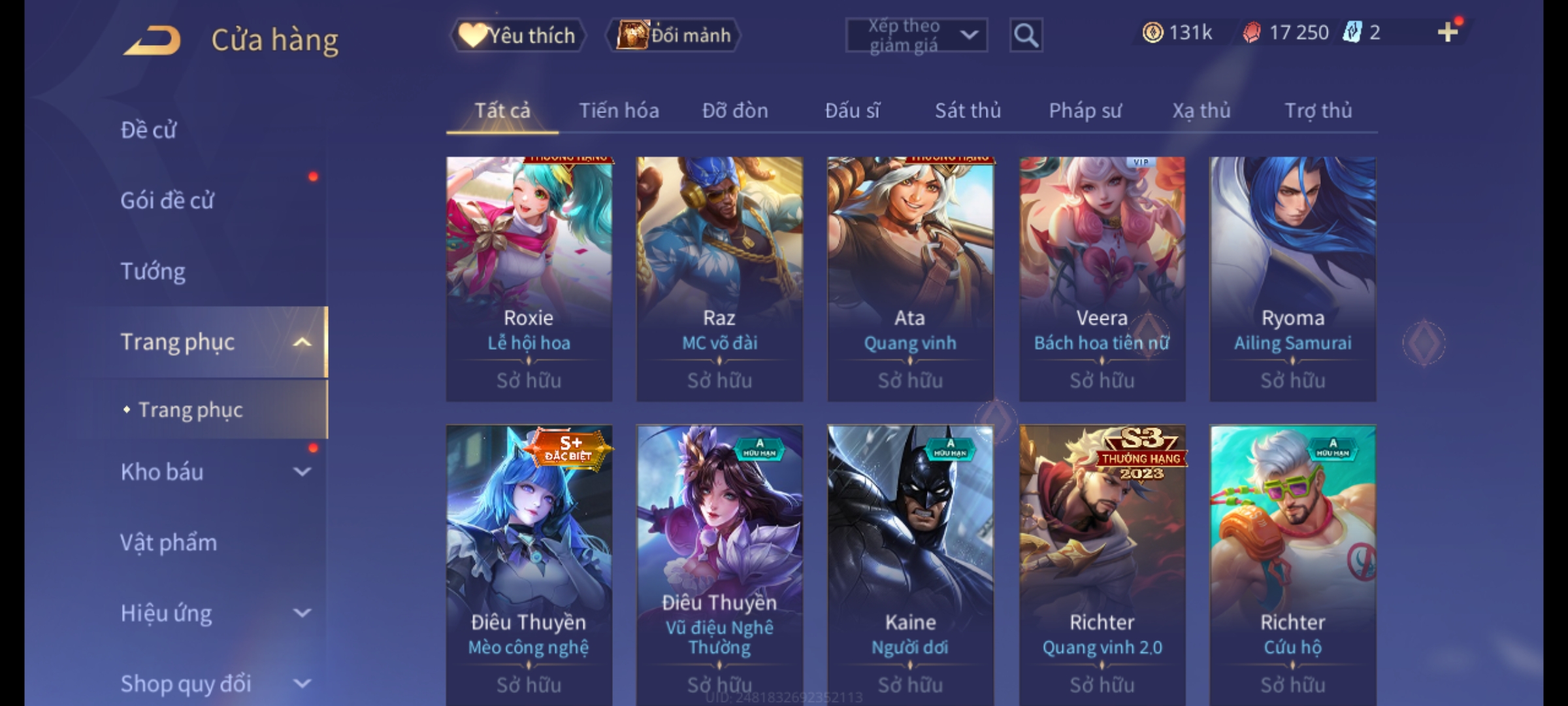Open the search magnifier icon
The height and width of the screenshot is (706, 1568).
pyautogui.click(x=1026, y=35)
